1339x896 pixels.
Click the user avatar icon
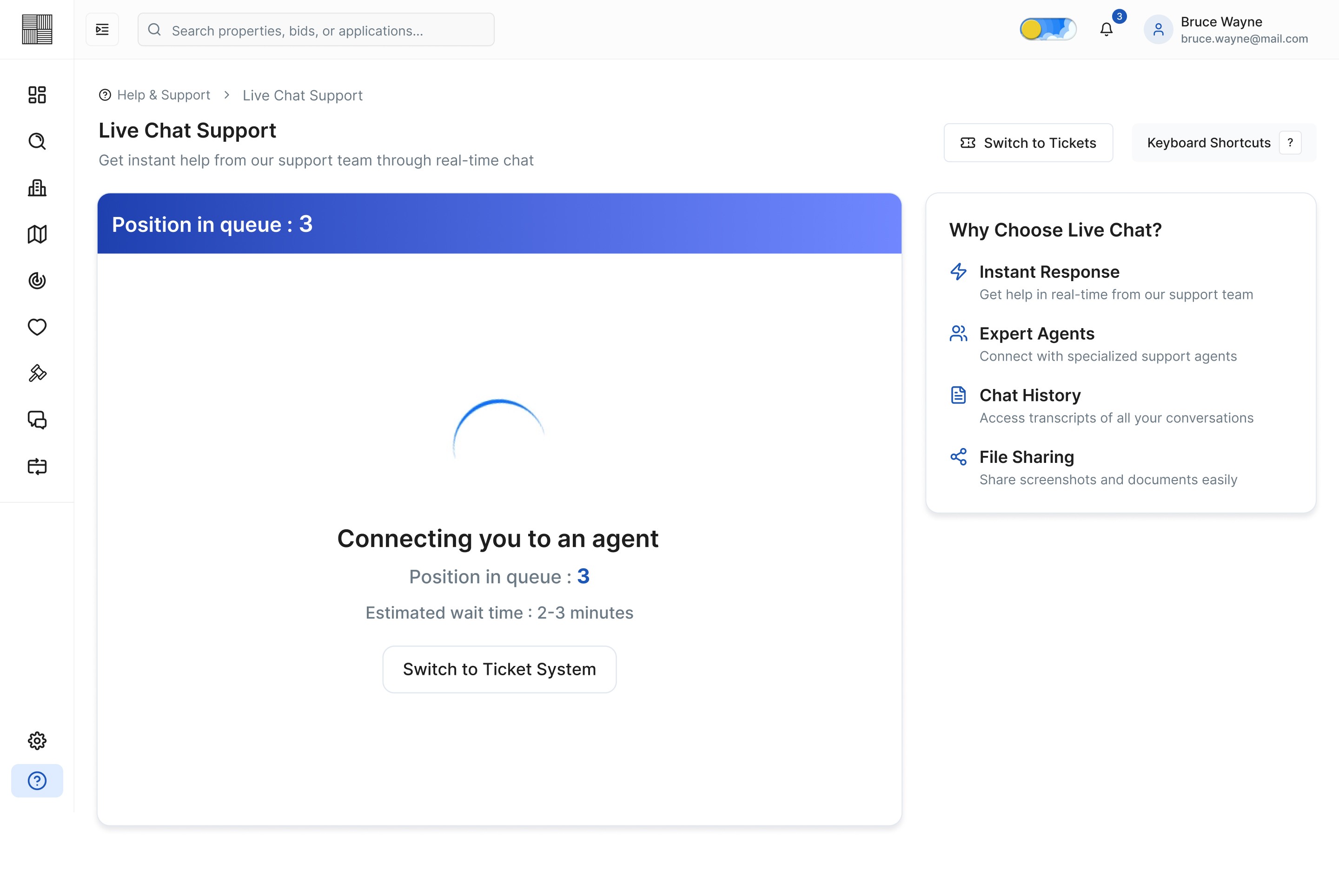click(x=1158, y=30)
